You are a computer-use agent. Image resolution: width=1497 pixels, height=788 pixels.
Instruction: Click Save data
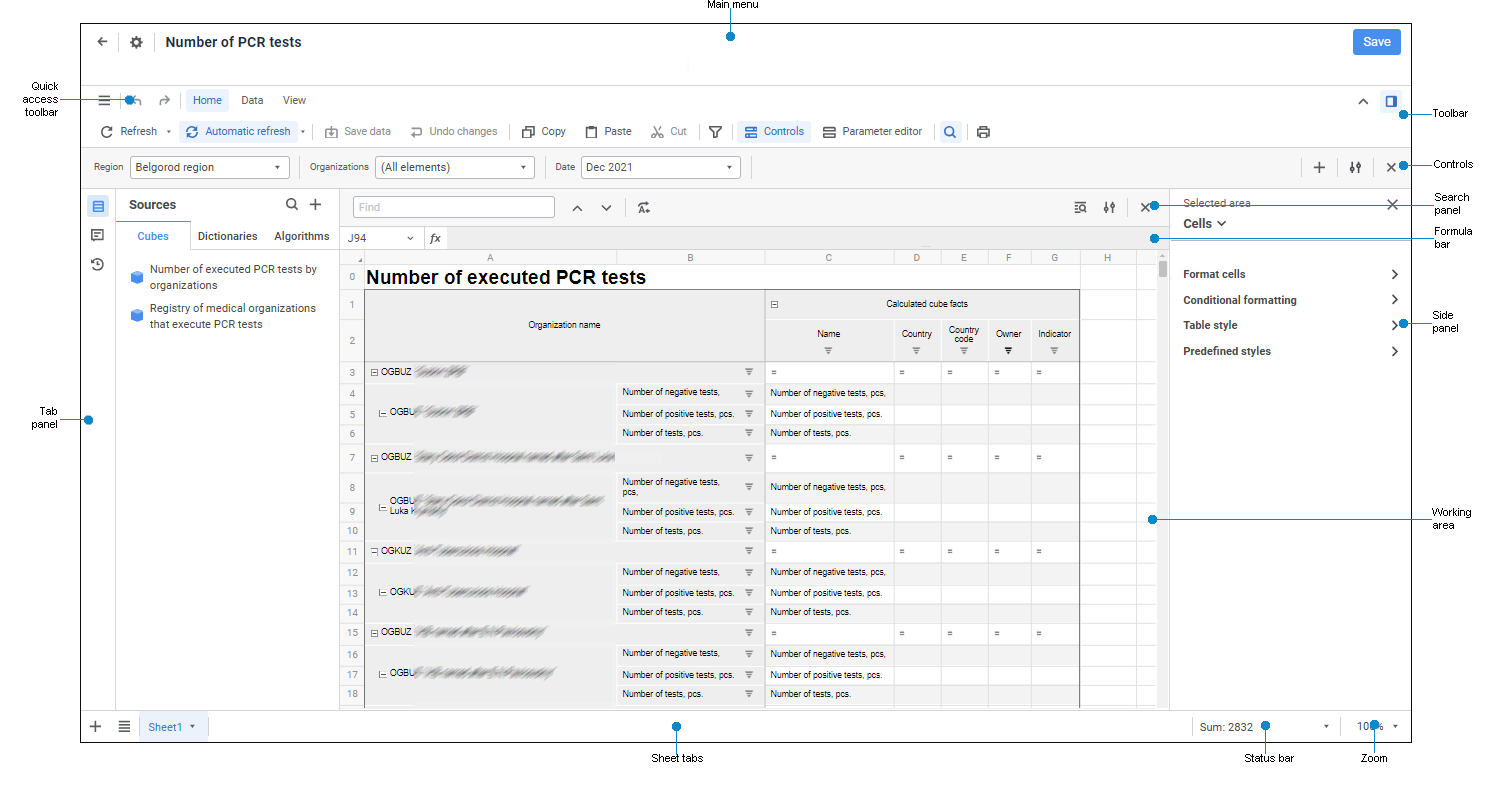tap(358, 131)
